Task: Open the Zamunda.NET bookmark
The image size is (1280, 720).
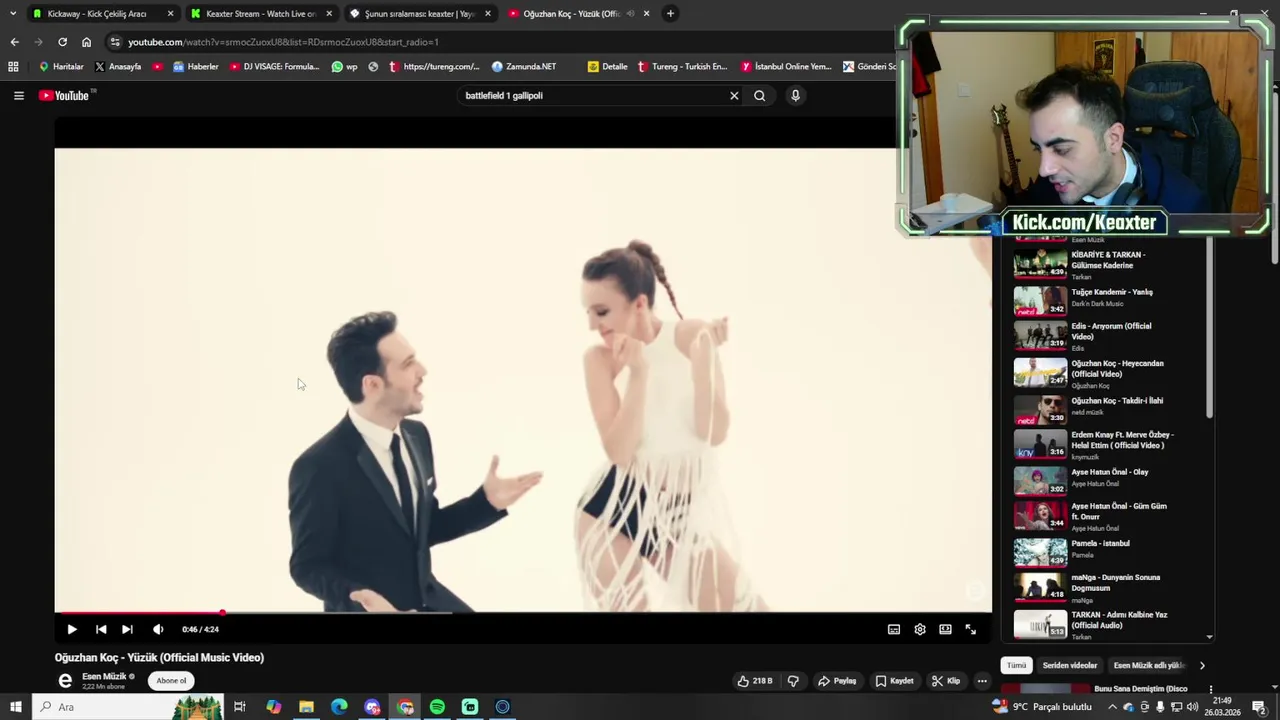Action: click(523, 67)
